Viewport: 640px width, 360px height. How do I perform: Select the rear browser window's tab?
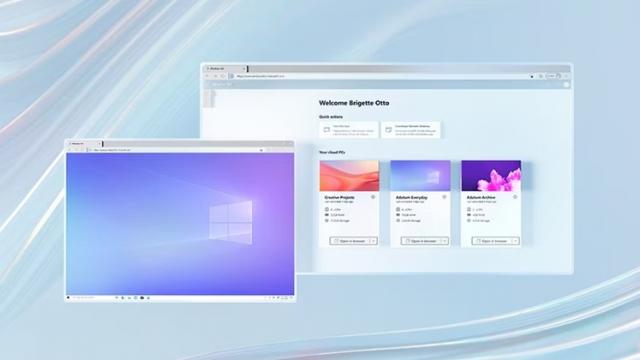[x=224, y=69]
